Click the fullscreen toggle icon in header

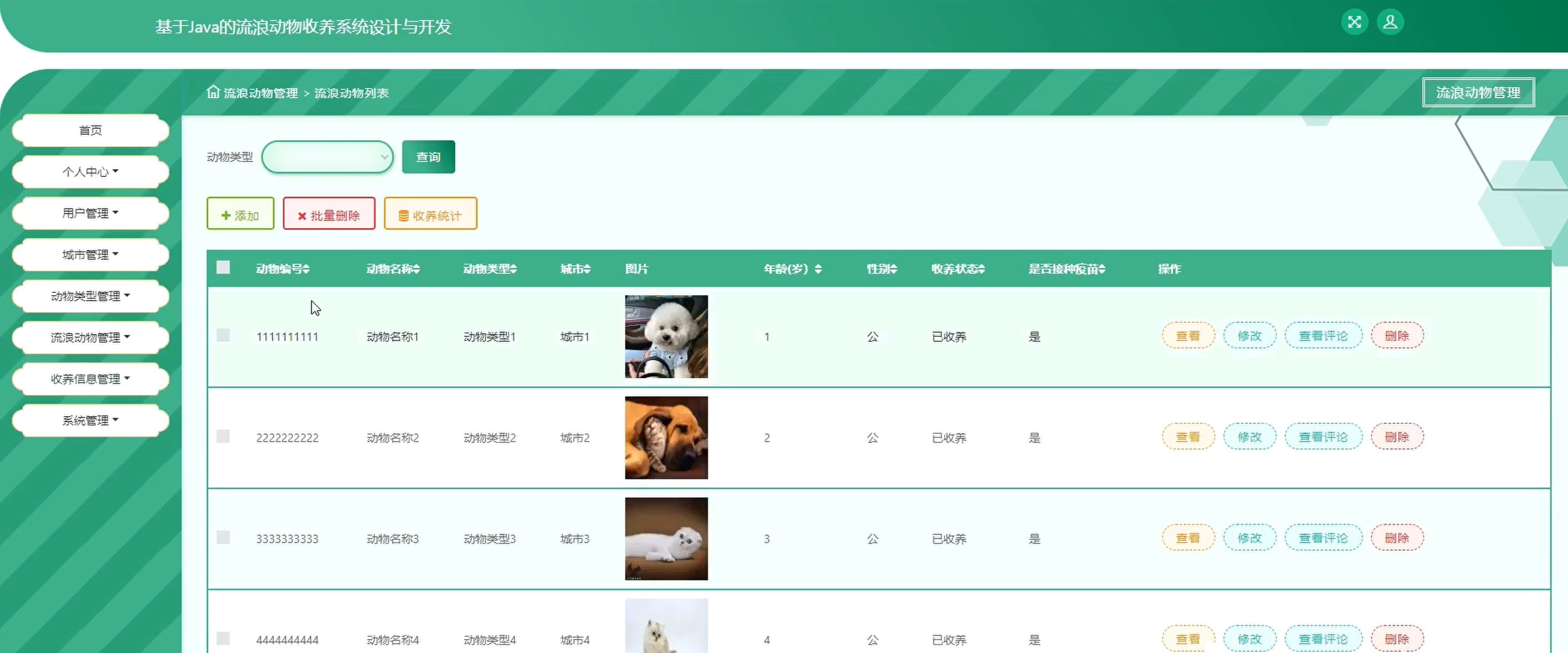click(1354, 23)
